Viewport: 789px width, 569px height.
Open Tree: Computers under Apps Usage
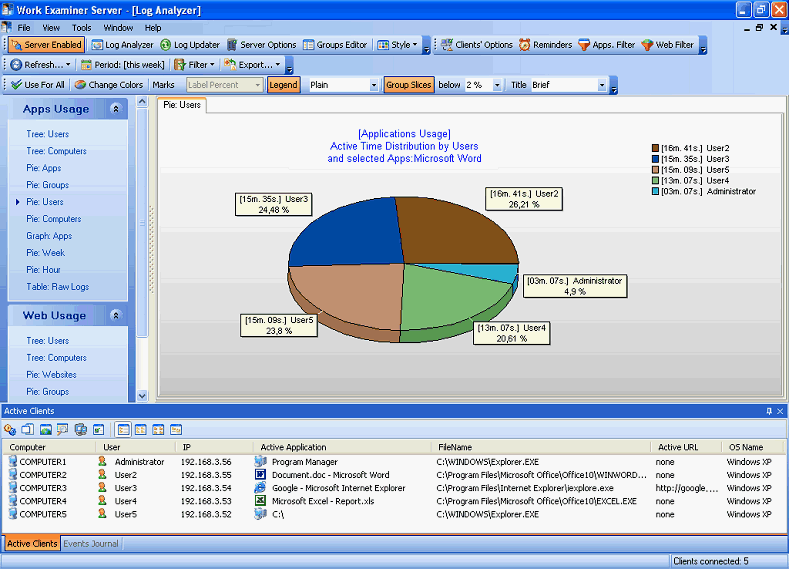pos(56,151)
